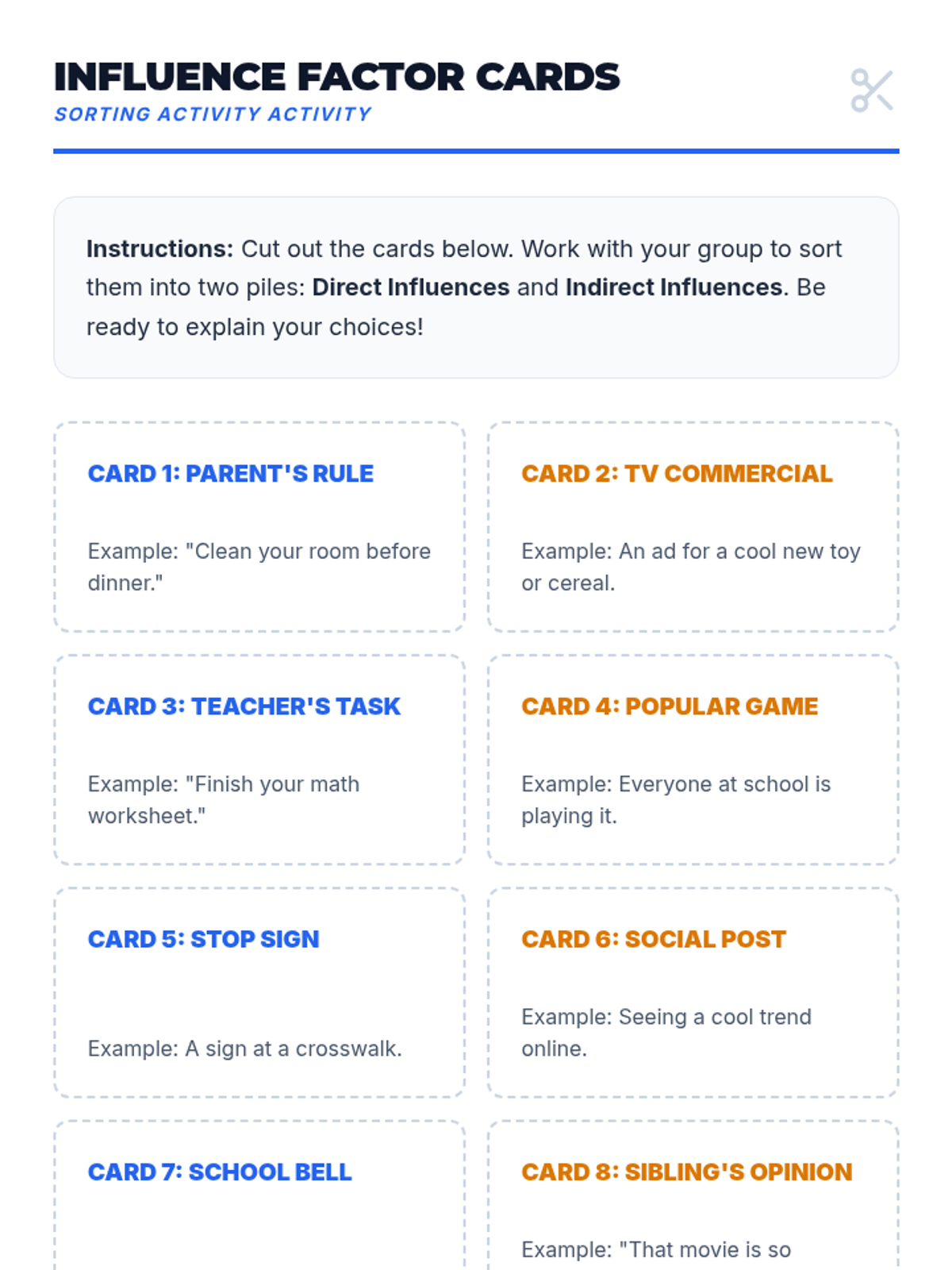
Task: Click the cool new toy ad example
Action: [690, 567]
